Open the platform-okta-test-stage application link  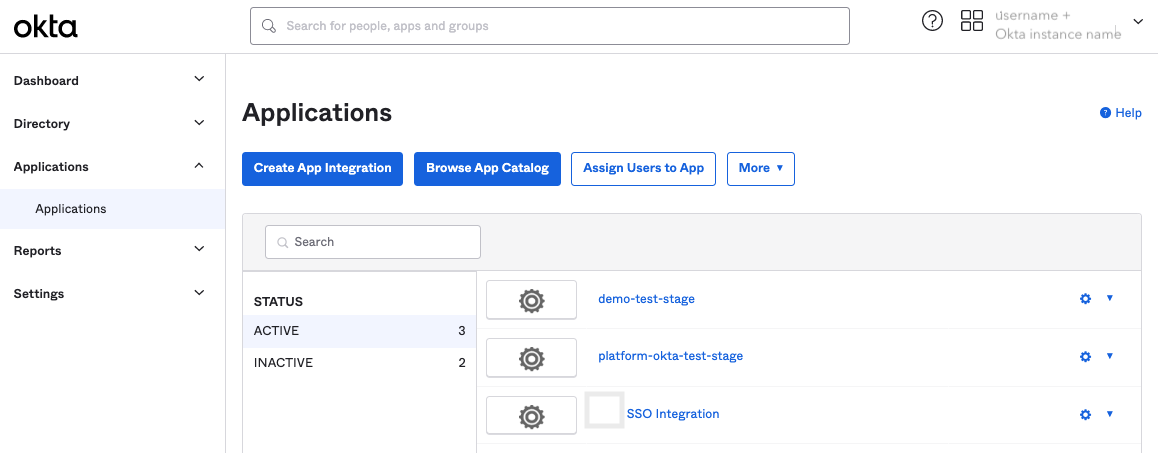[671, 356]
